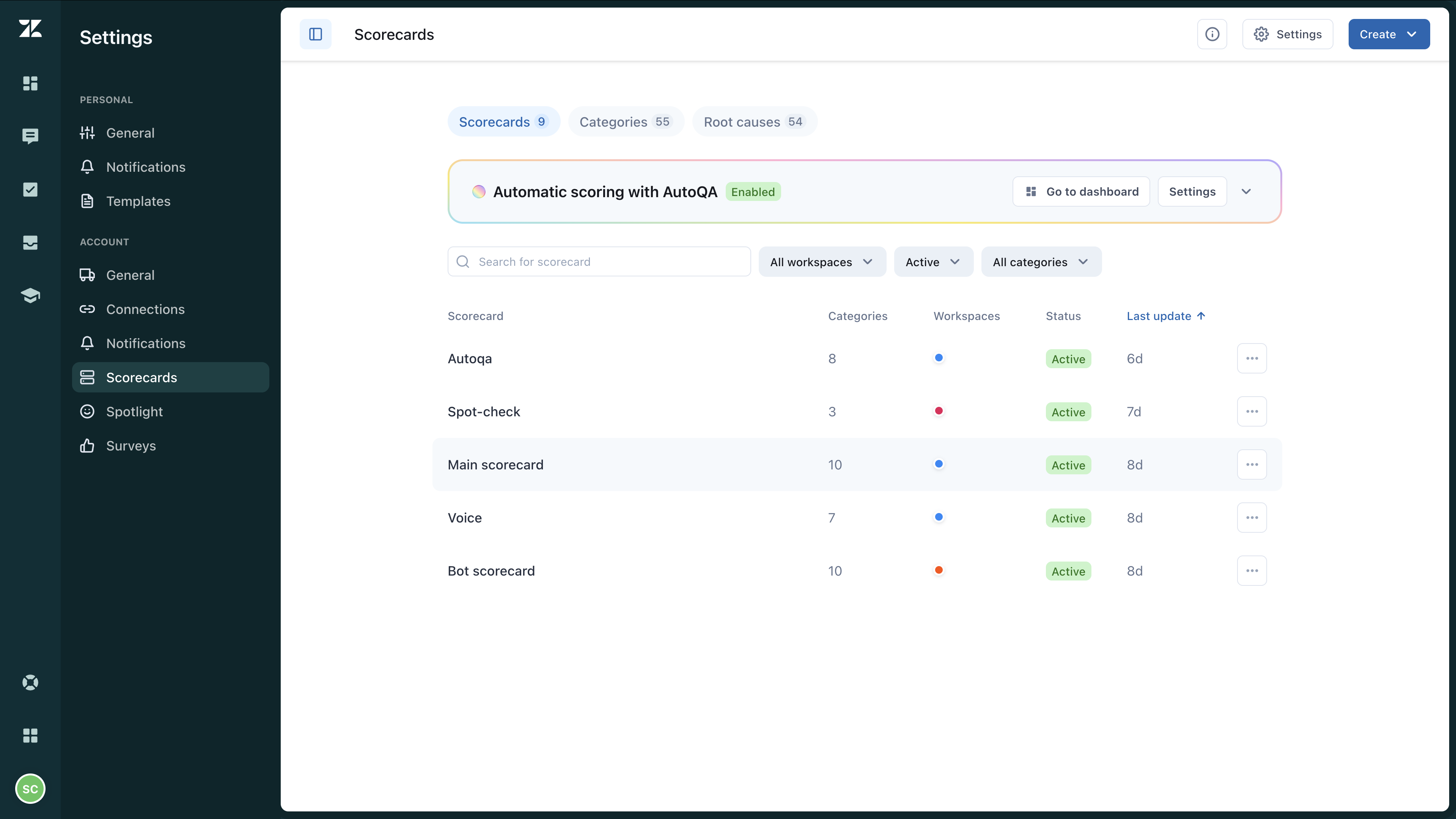Open the graduation cap coaching icon

pyautogui.click(x=30, y=295)
